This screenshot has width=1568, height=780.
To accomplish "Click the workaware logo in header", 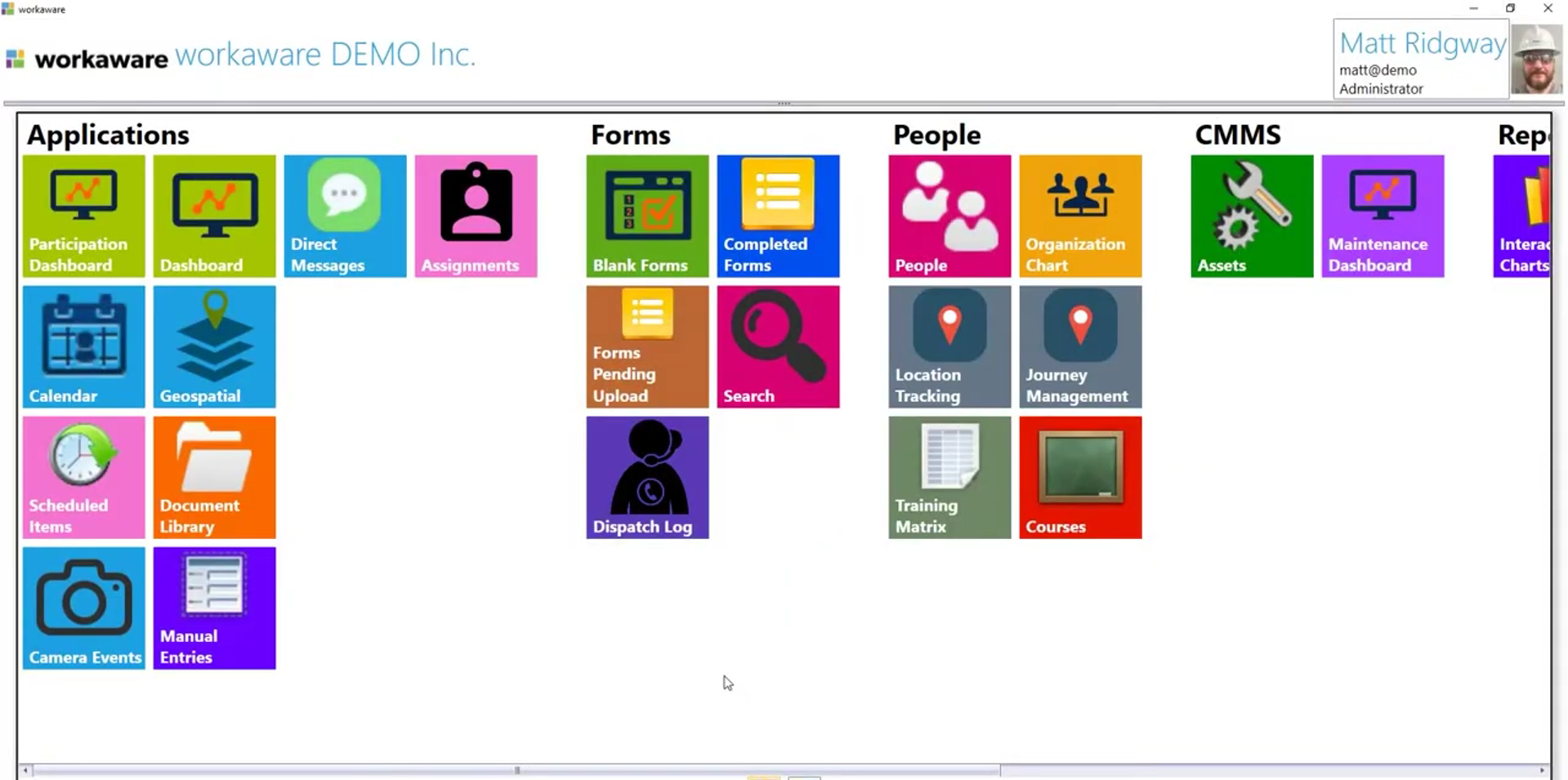I will pos(87,59).
